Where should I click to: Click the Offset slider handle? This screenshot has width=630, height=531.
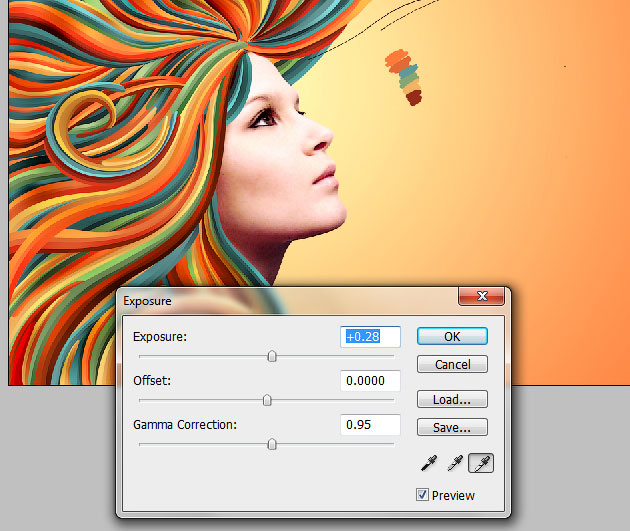267,400
